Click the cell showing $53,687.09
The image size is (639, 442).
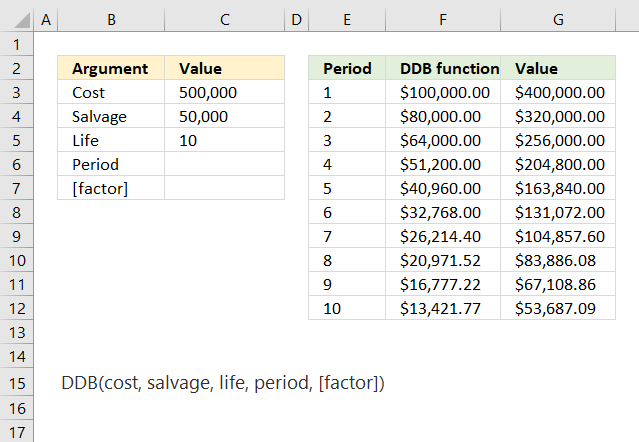(x=558, y=308)
